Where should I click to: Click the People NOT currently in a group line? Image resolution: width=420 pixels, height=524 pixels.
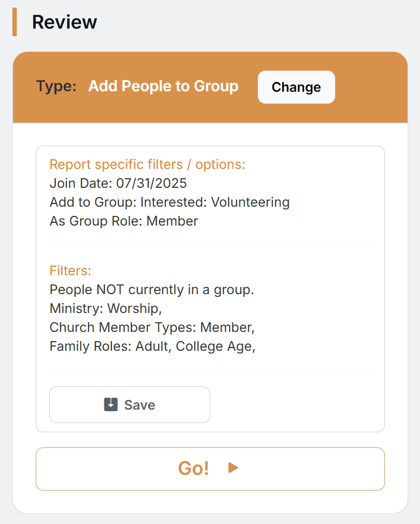coord(152,290)
